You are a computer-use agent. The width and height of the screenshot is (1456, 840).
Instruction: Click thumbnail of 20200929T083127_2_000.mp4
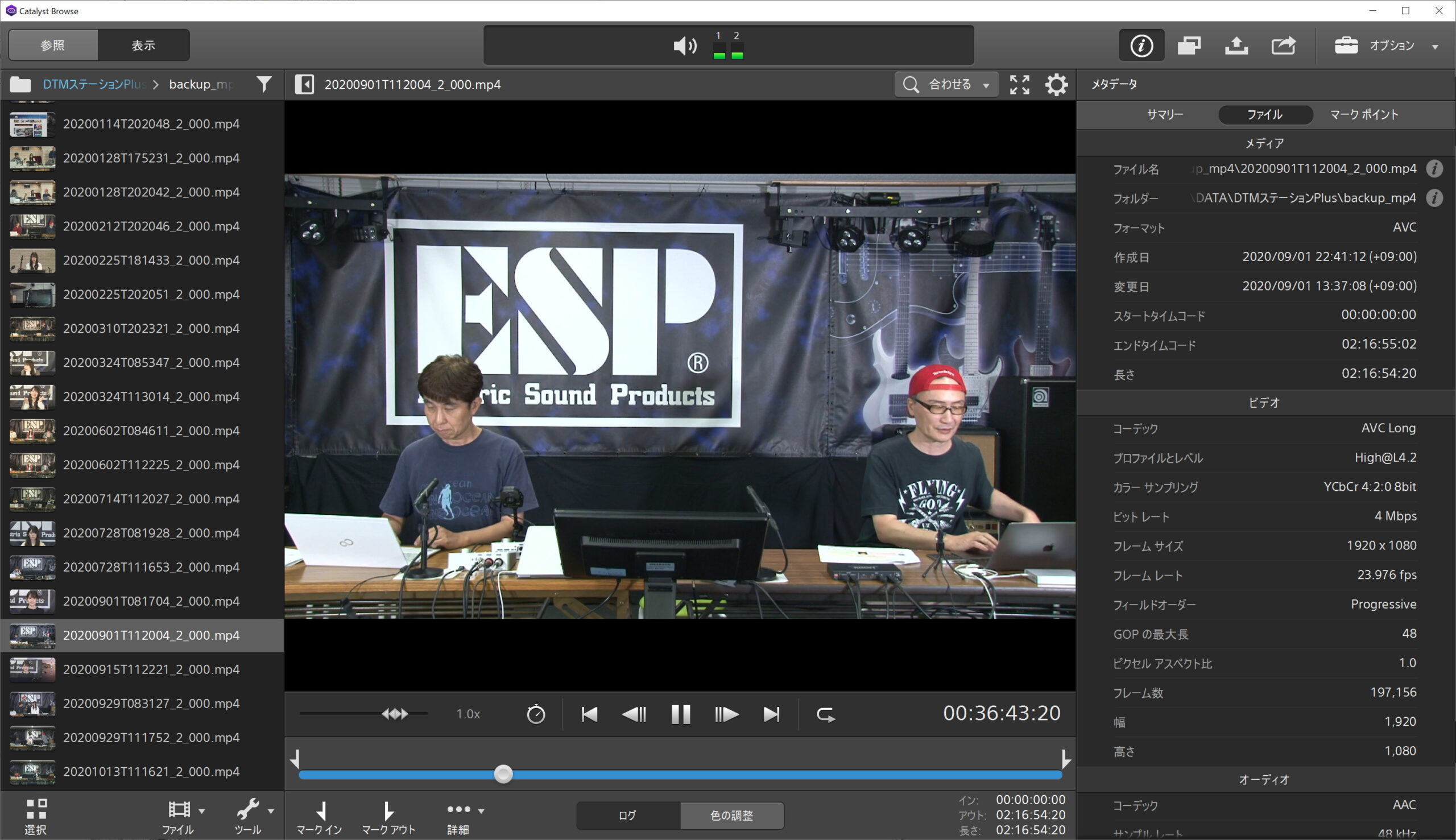32,704
